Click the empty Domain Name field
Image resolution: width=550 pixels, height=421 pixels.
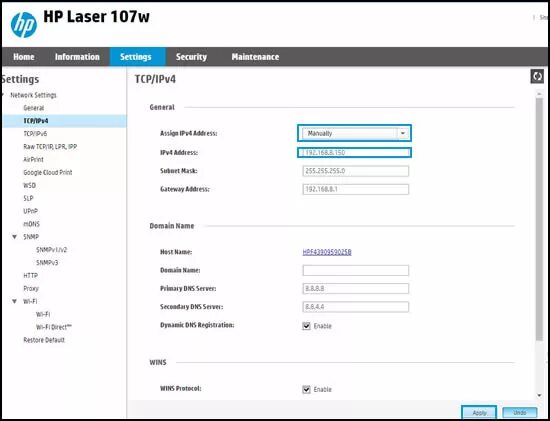356,270
